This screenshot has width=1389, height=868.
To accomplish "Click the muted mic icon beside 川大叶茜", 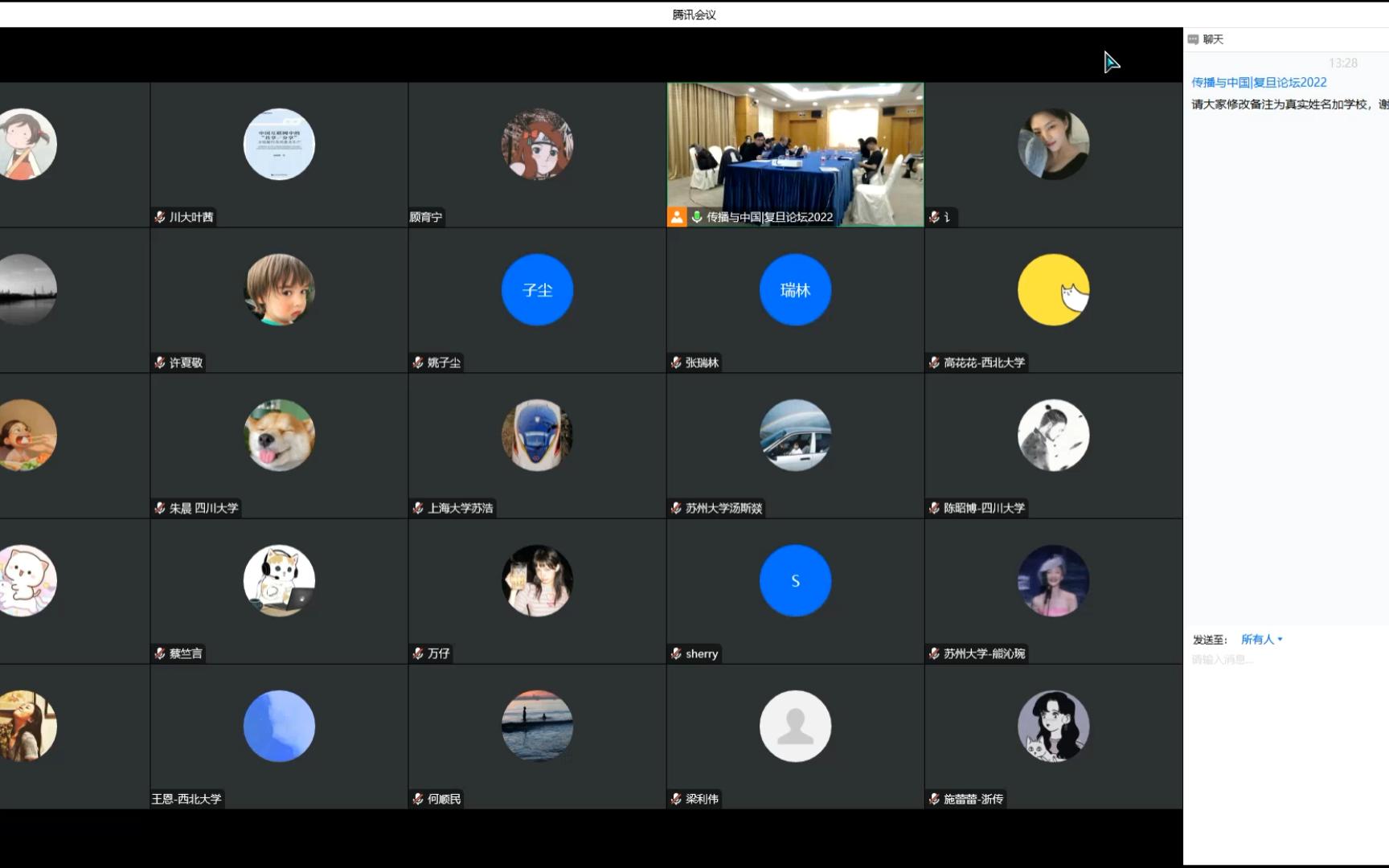I will 160,217.
